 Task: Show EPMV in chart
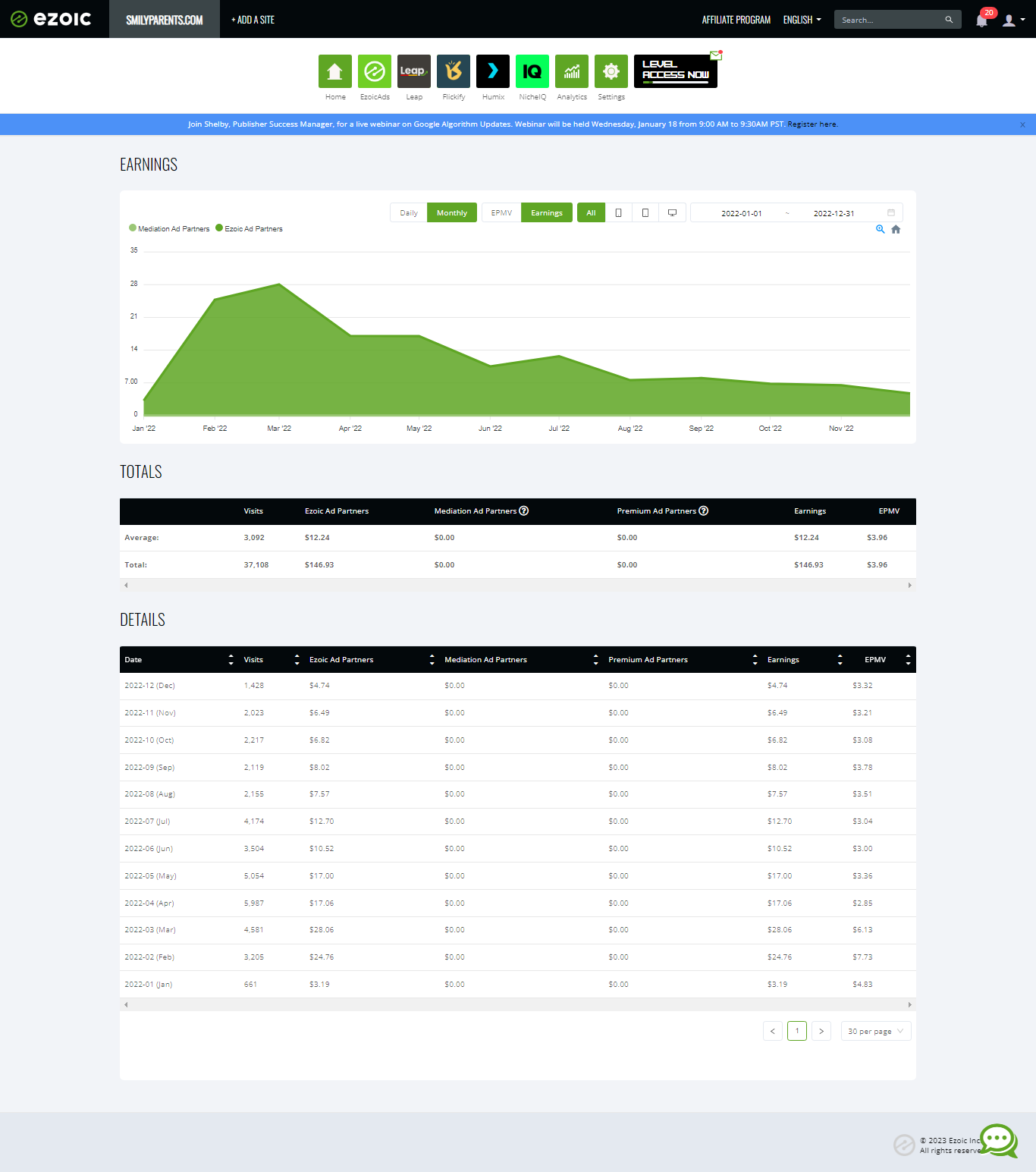pos(501,212)
